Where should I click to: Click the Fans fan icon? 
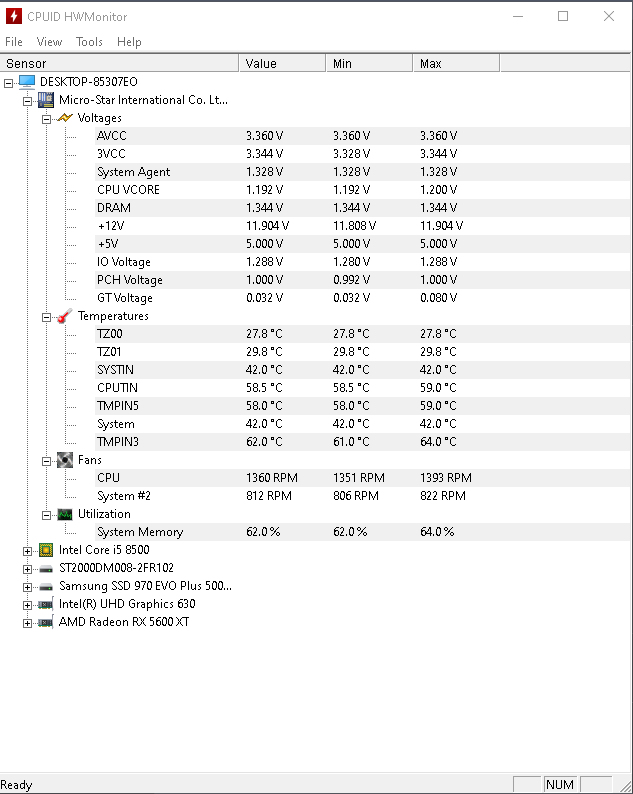[x=65, y=460]
